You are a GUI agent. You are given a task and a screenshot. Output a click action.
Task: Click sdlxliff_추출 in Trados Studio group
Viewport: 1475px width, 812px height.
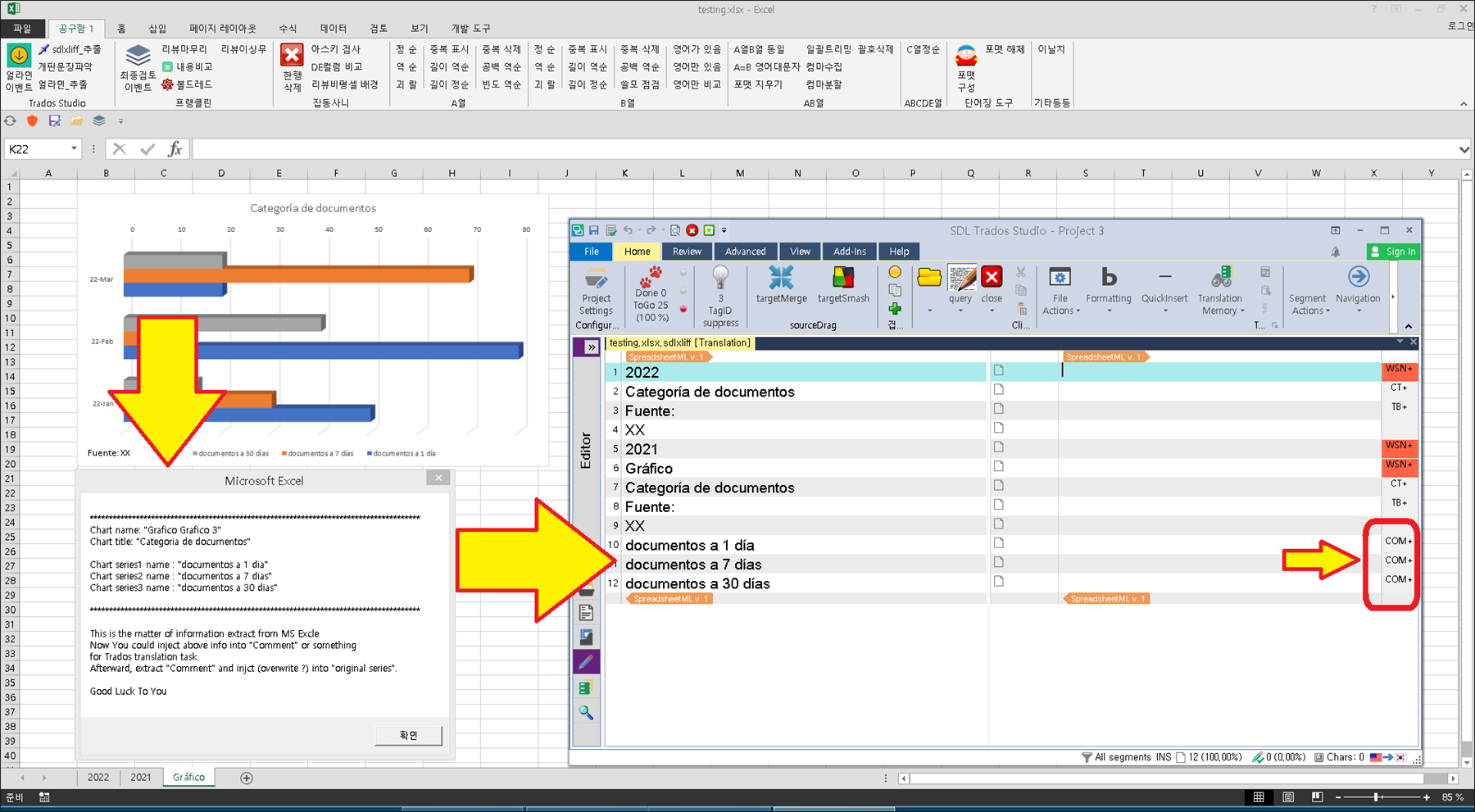click(x=70, y=49)
